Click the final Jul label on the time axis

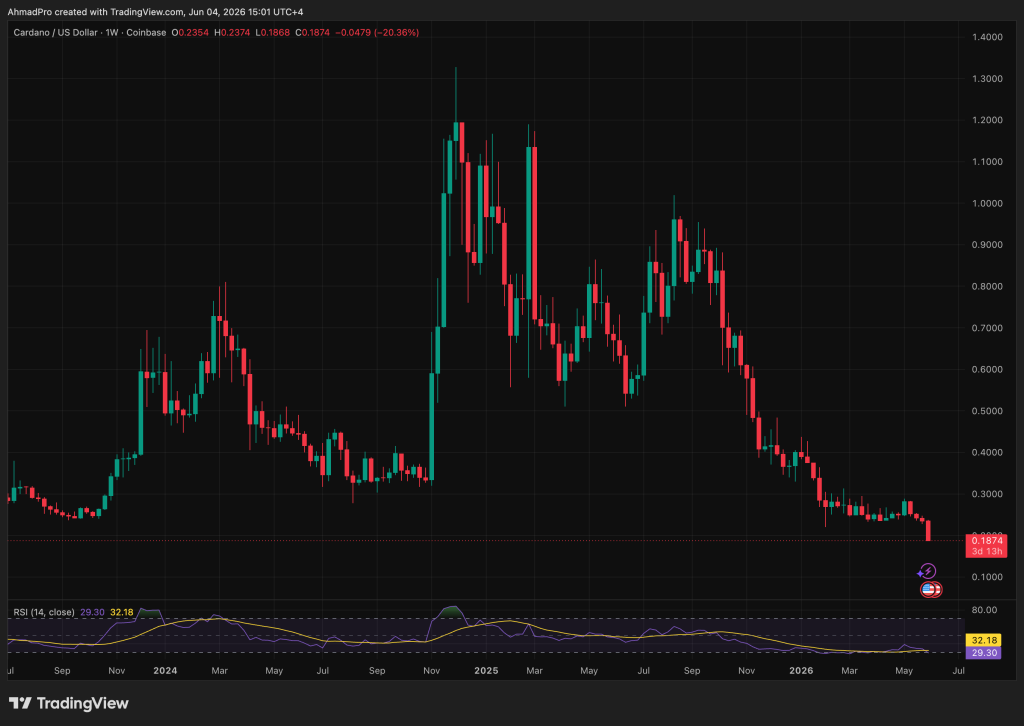[x=959, y=671]
